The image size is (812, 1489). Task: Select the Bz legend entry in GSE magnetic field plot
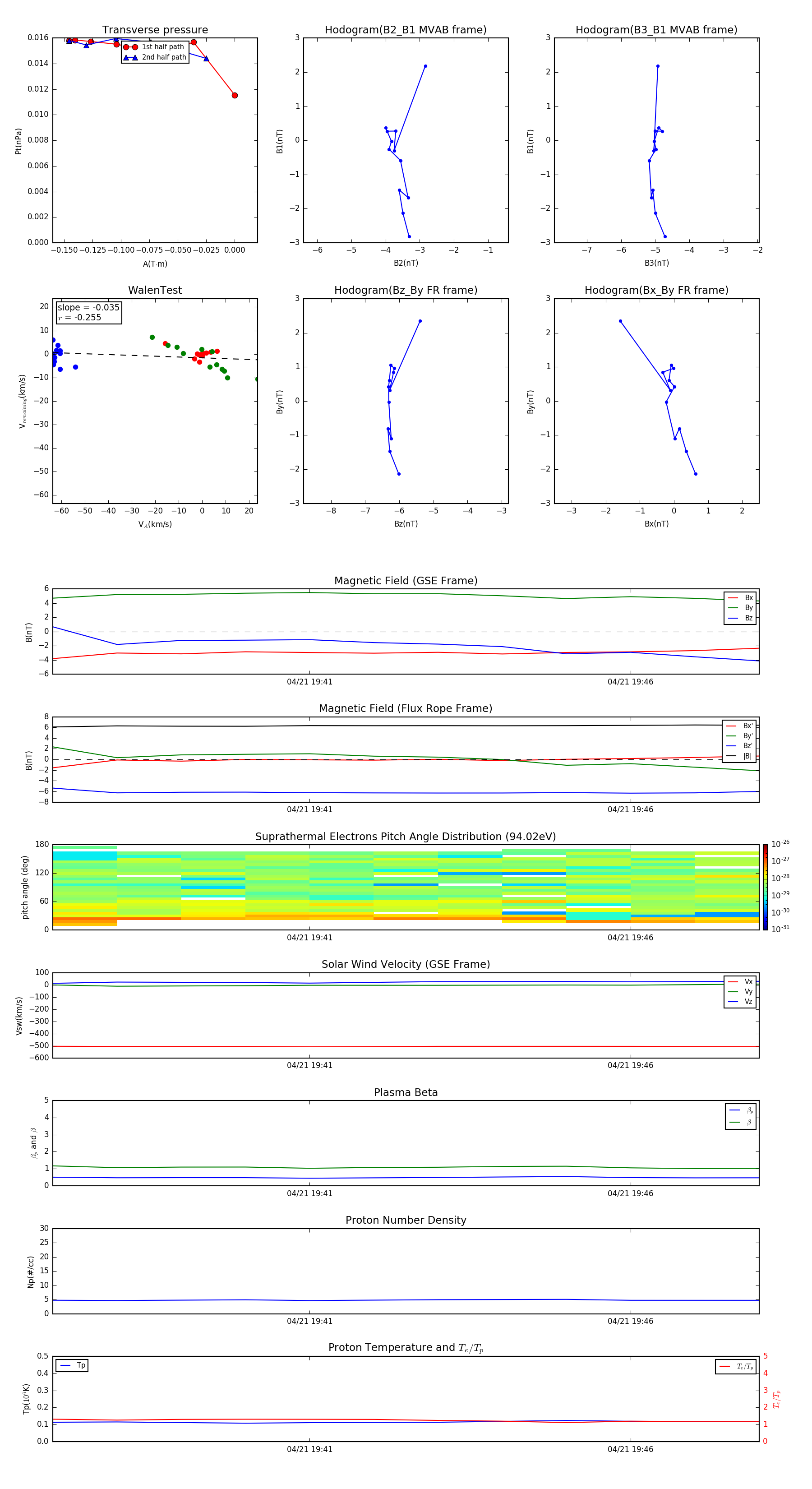coord(740,618)
